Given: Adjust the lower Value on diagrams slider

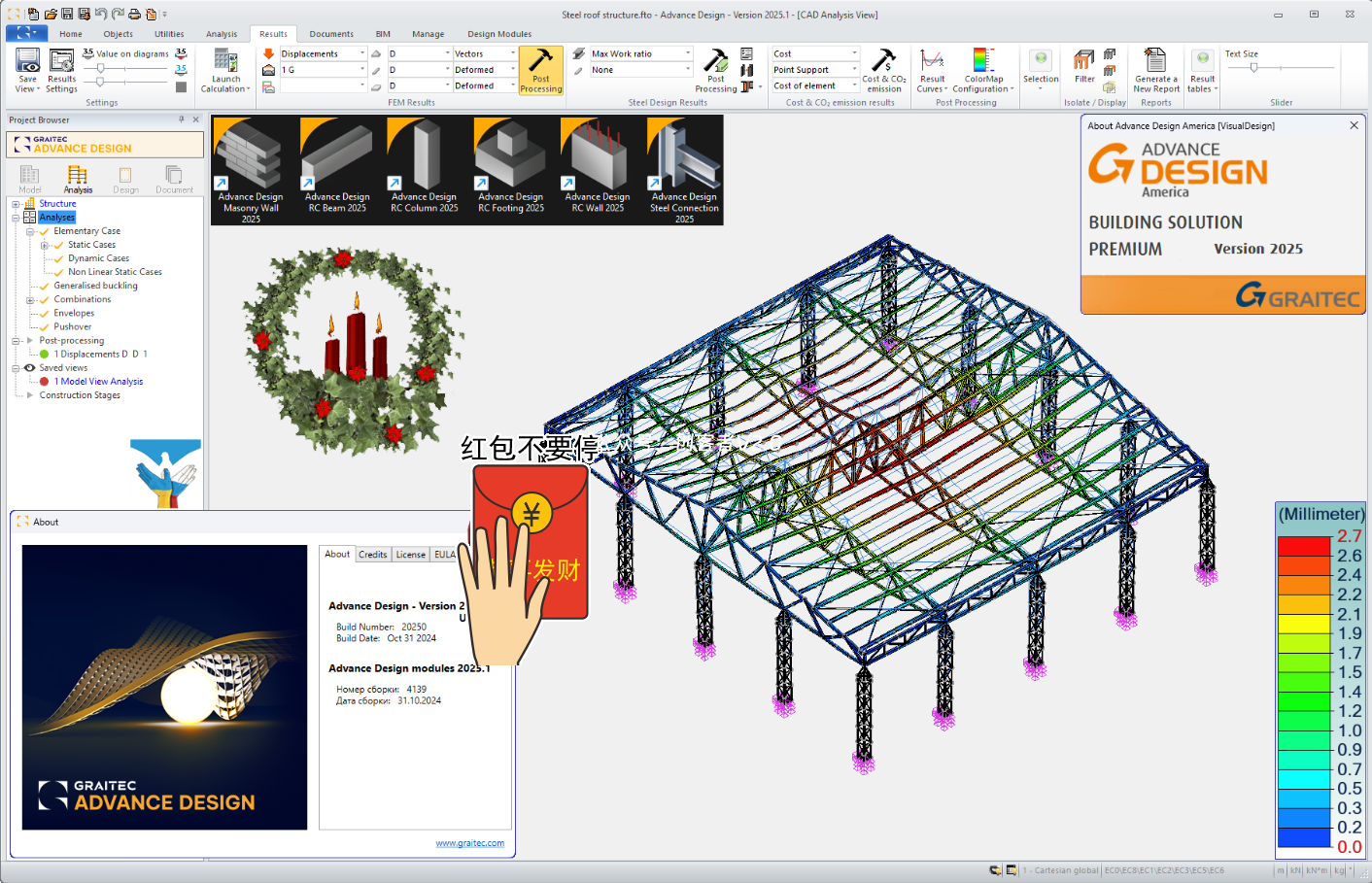Looking at the screenshot, I should tap(101, 82).
